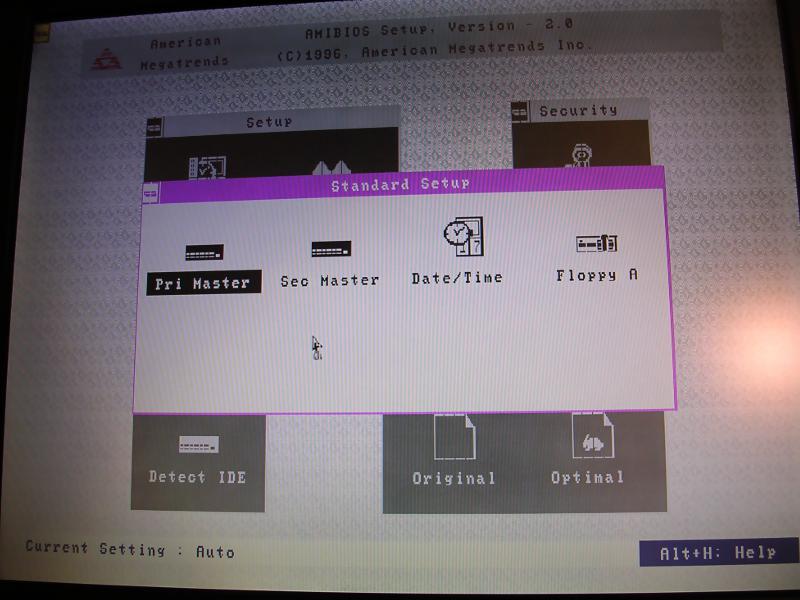Select the Setup window's right icon
The image size is (800, 600).
(331, 167)
